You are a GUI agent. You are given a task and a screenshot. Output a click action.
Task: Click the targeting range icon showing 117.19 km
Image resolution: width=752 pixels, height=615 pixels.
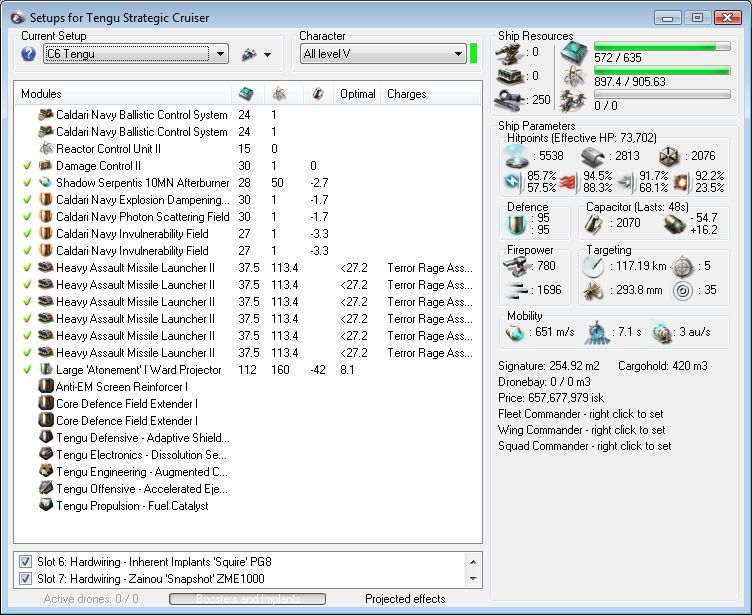593,266
